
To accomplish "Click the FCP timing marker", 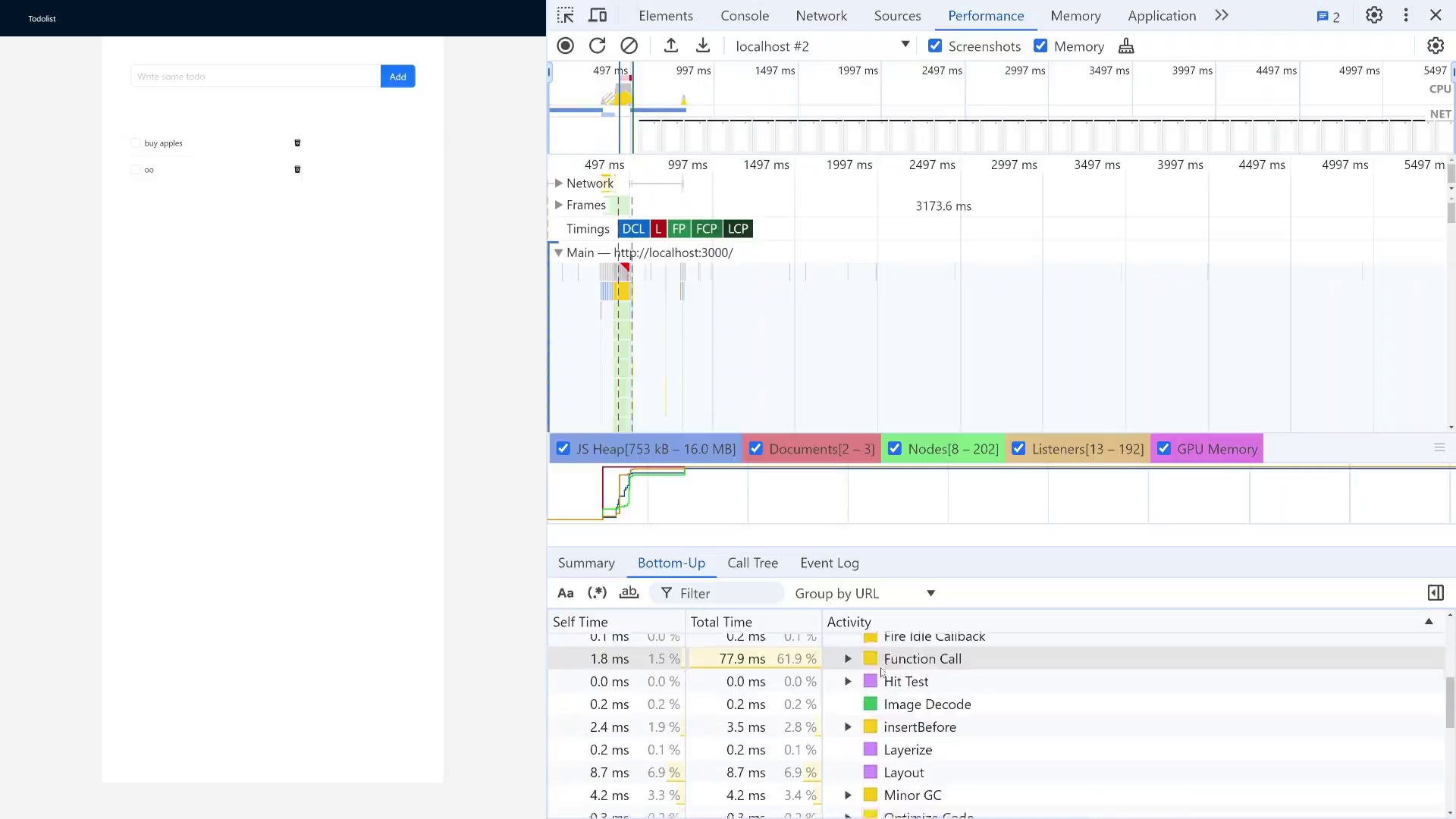I will [x=706, y=229].
